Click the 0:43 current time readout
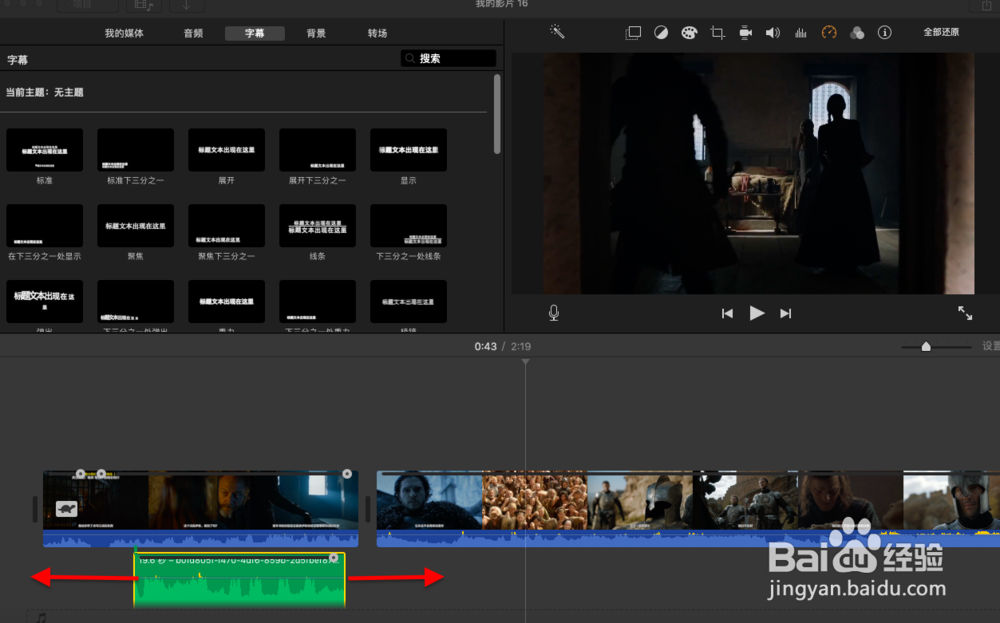1000x623 pixels. [485, 346]
